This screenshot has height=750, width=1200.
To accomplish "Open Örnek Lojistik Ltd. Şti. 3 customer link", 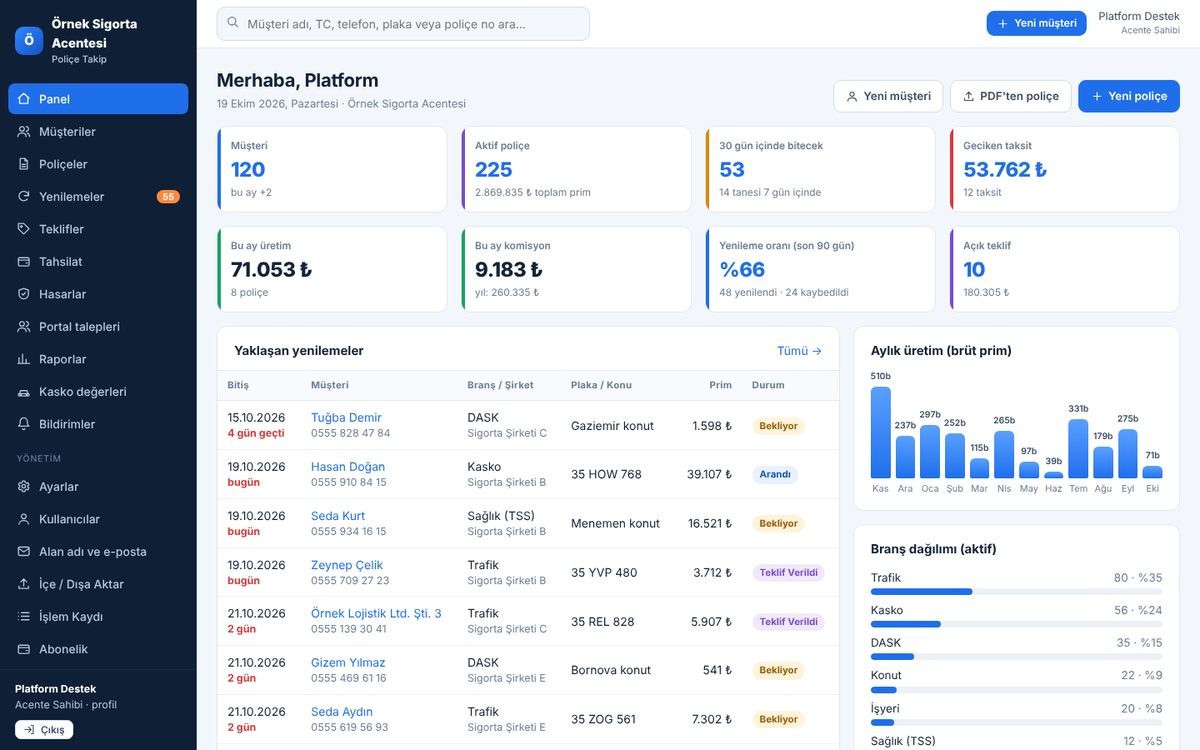I will [x=376, y=613].
